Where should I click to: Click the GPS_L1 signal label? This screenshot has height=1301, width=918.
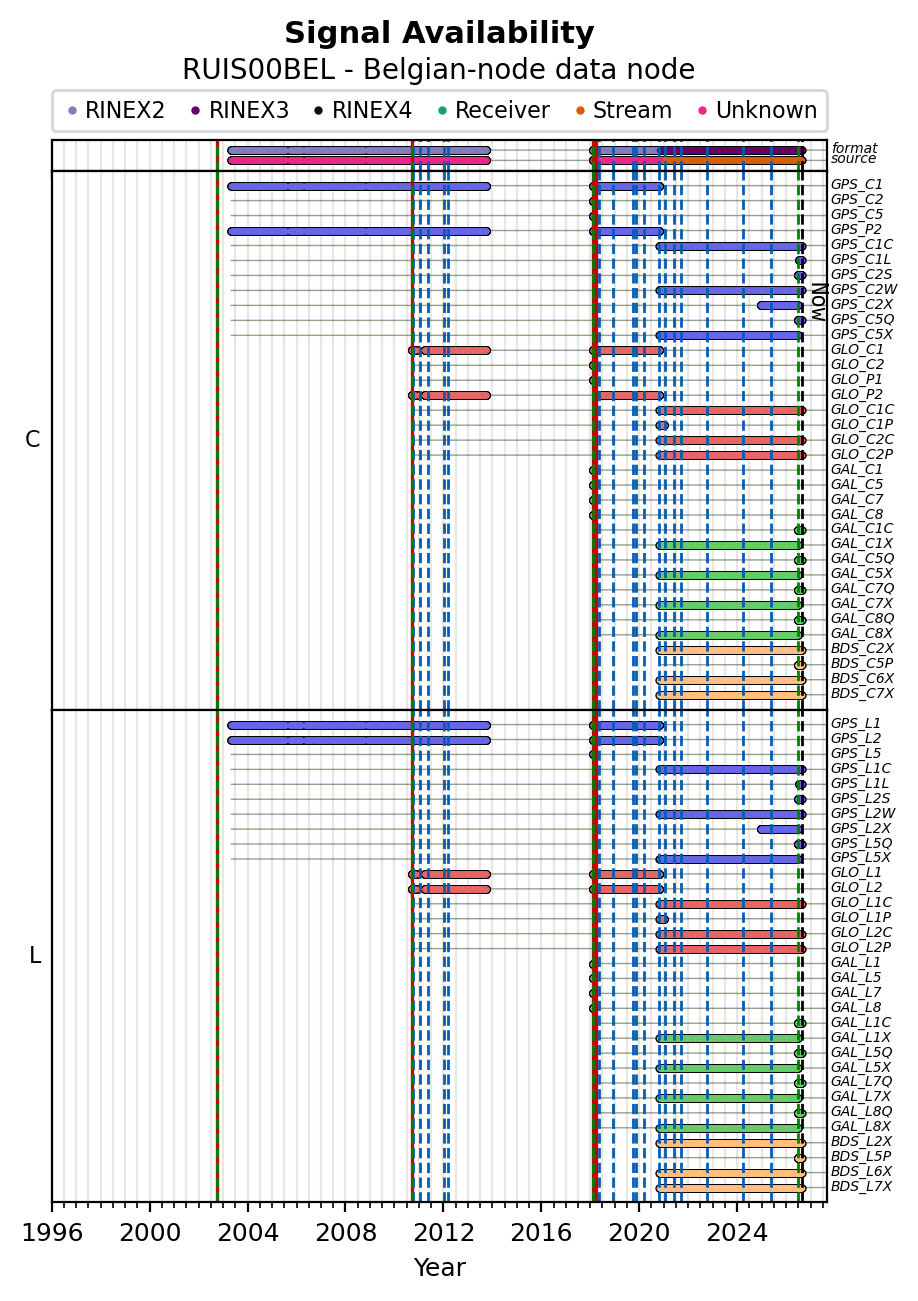[x=856, y=724]
